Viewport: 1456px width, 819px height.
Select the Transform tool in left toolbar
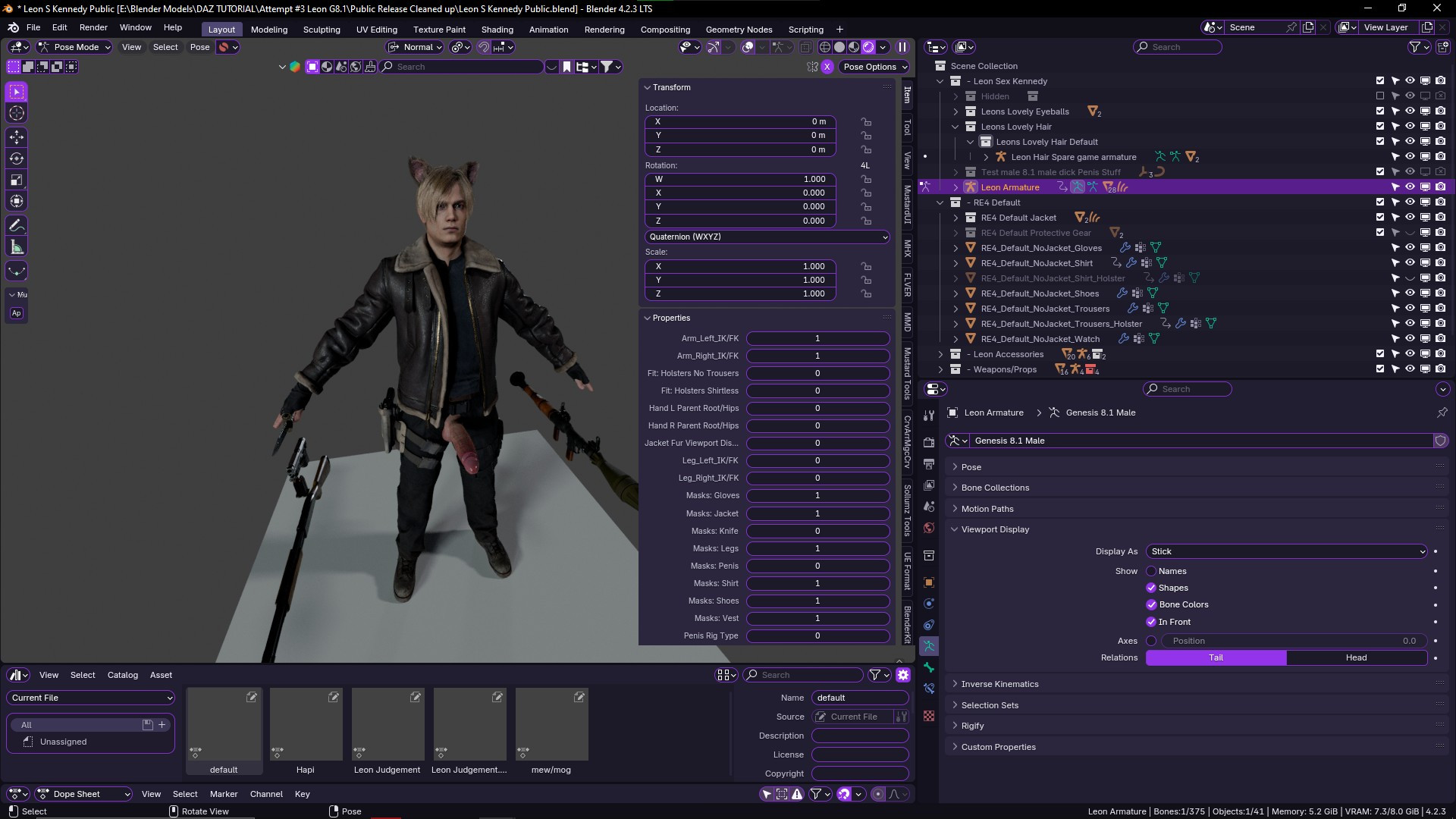(17, 201)
